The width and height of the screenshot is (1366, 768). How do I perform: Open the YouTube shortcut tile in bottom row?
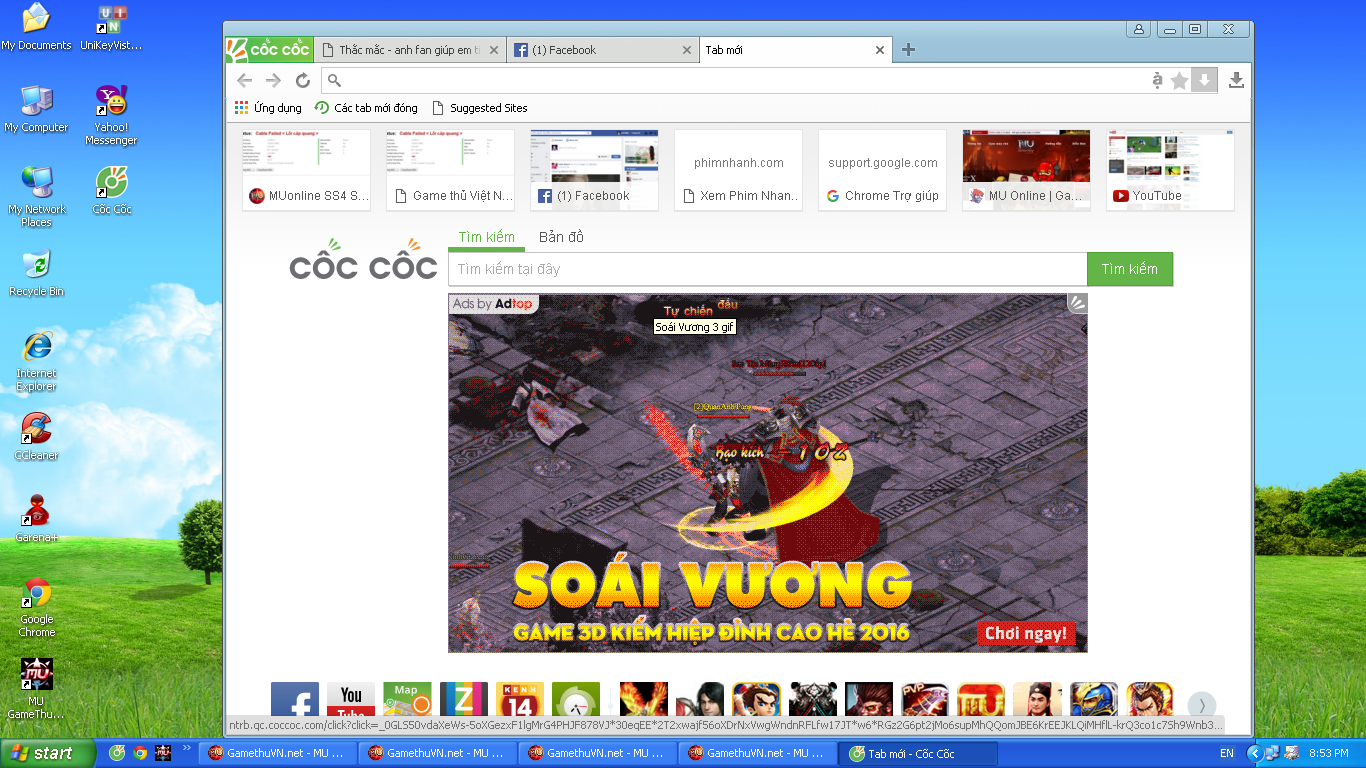[x=351, y=699]
